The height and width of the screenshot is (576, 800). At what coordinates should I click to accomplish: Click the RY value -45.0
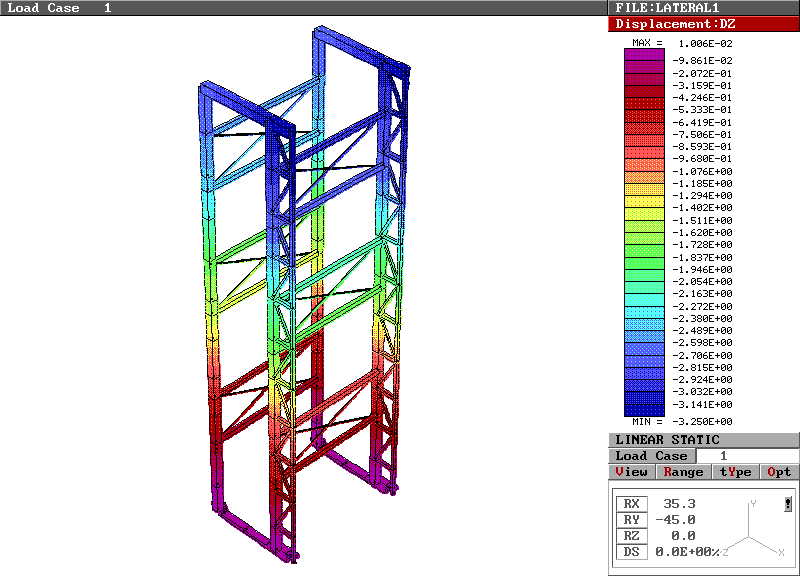pos(676,520)
